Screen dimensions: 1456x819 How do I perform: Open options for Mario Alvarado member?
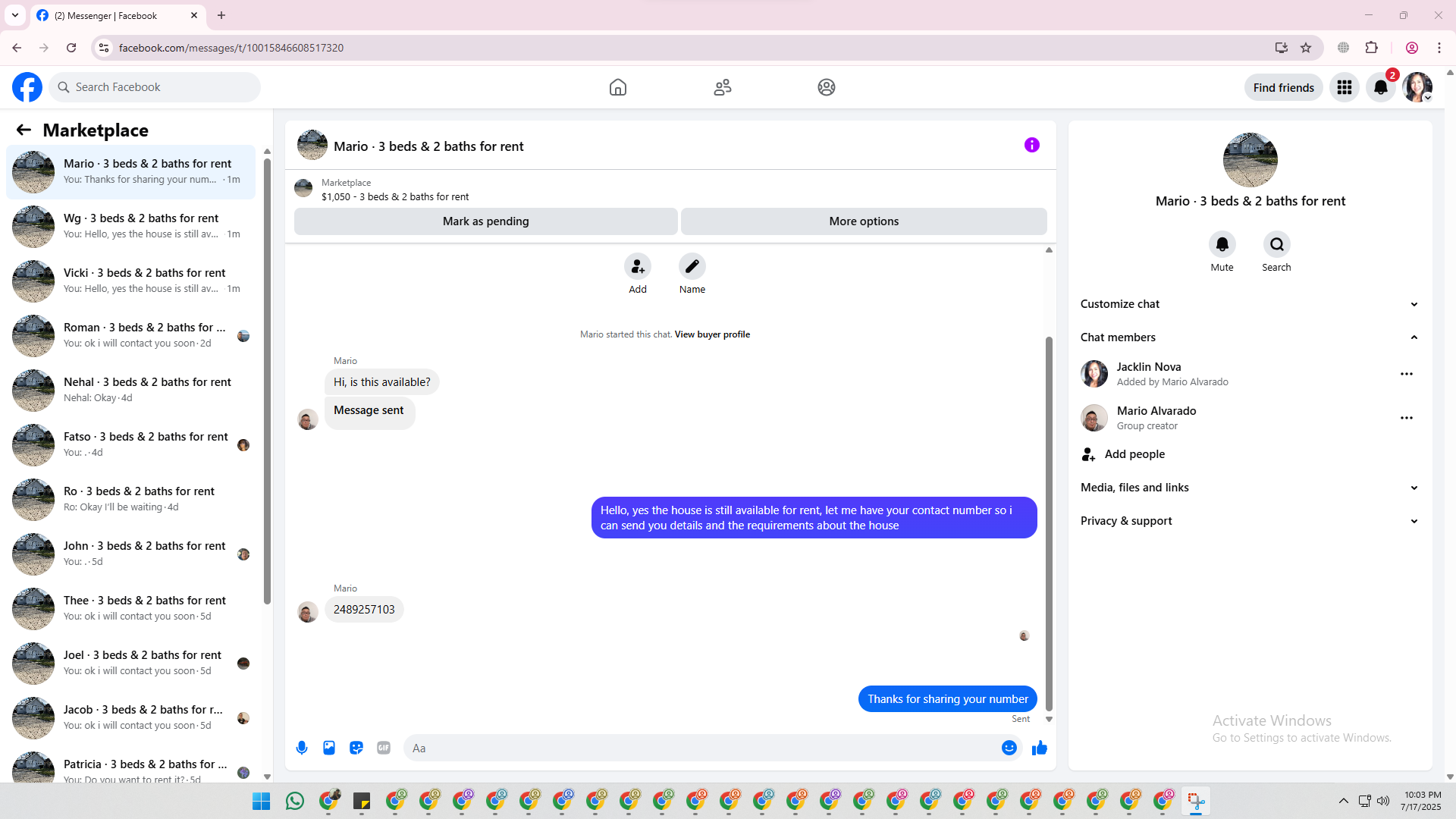tap(1407, 418)
